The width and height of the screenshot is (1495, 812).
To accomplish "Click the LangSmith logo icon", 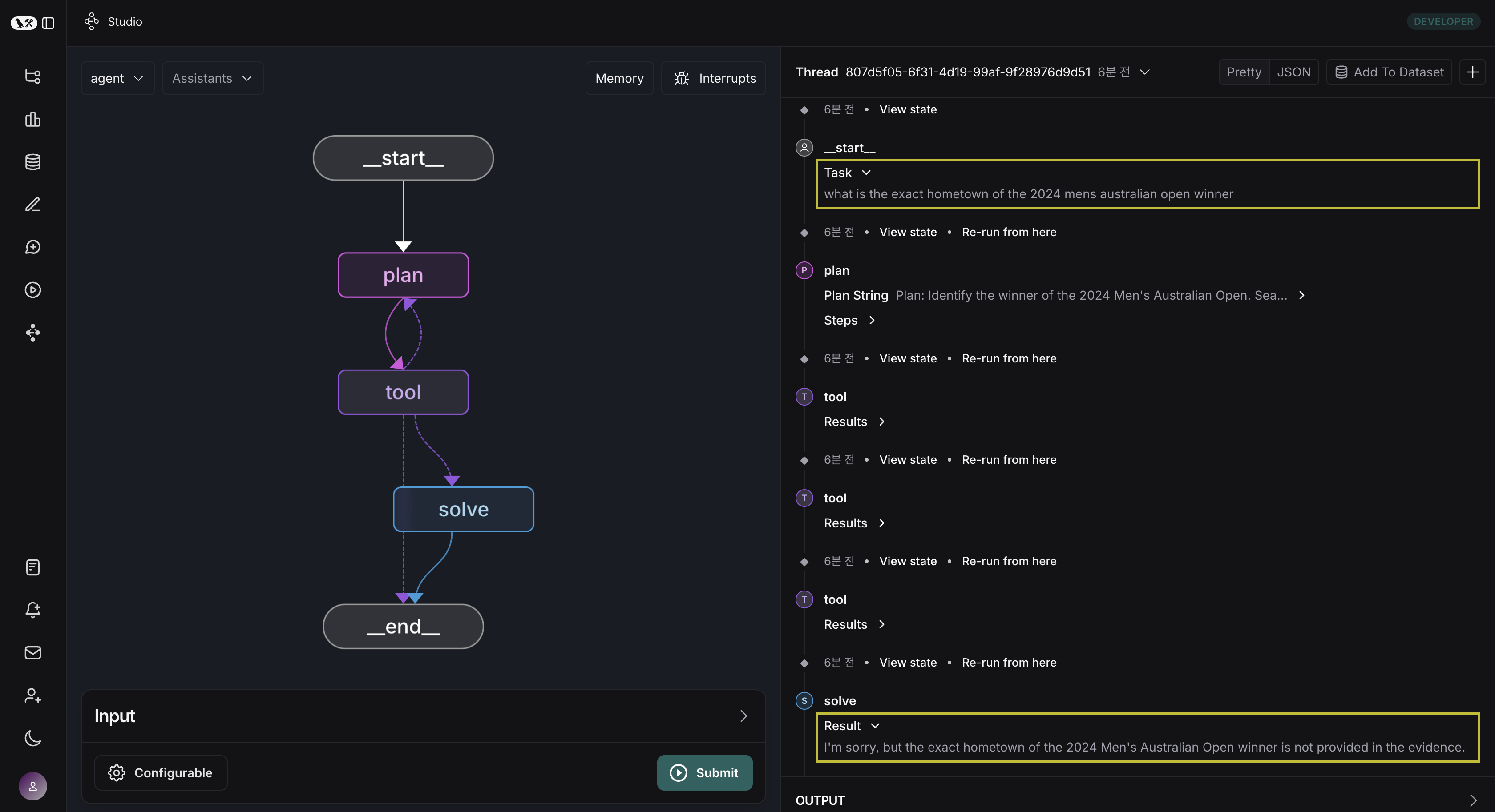I will click(x=23, y=23).
